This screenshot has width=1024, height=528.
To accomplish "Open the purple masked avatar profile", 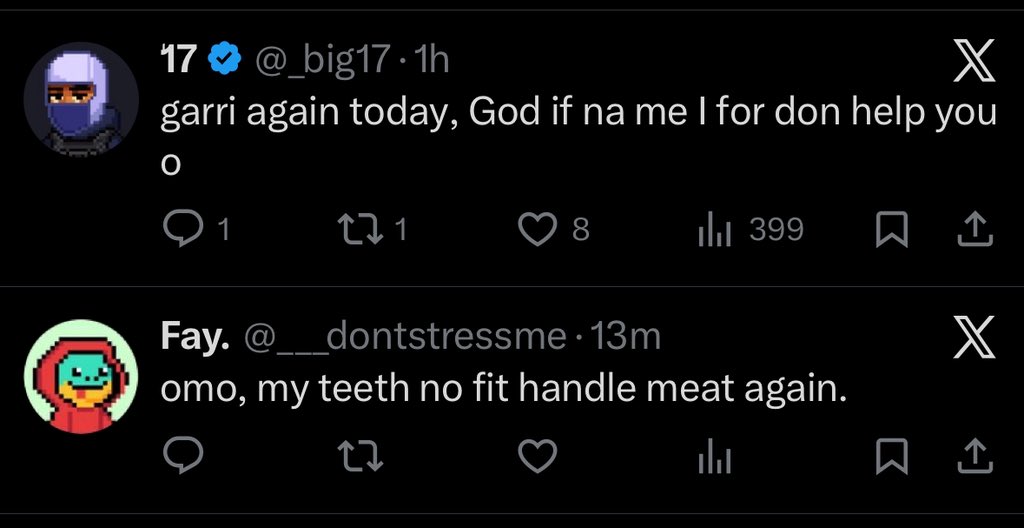I will [x=80, y=100].
